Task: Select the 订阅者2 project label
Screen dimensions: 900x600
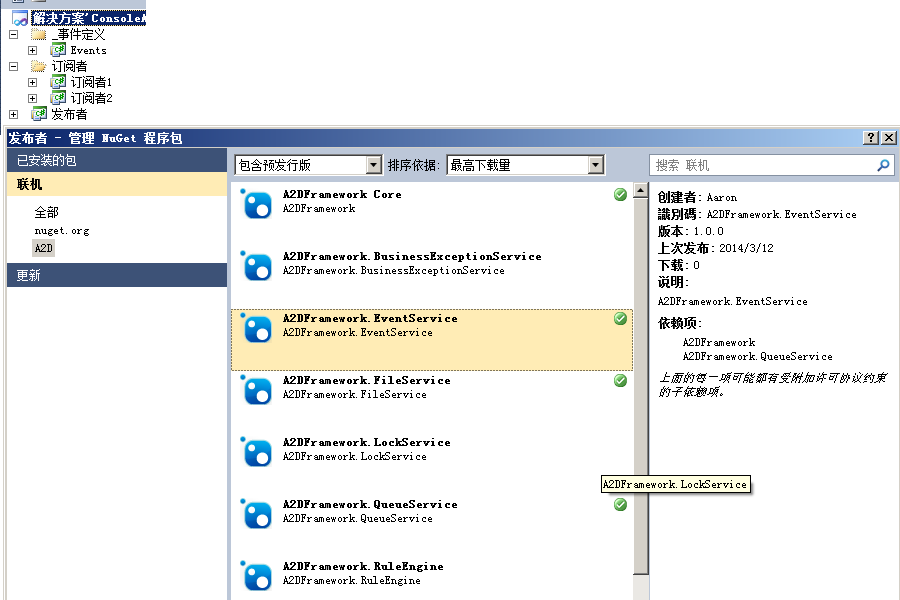Action: point(91,98)
